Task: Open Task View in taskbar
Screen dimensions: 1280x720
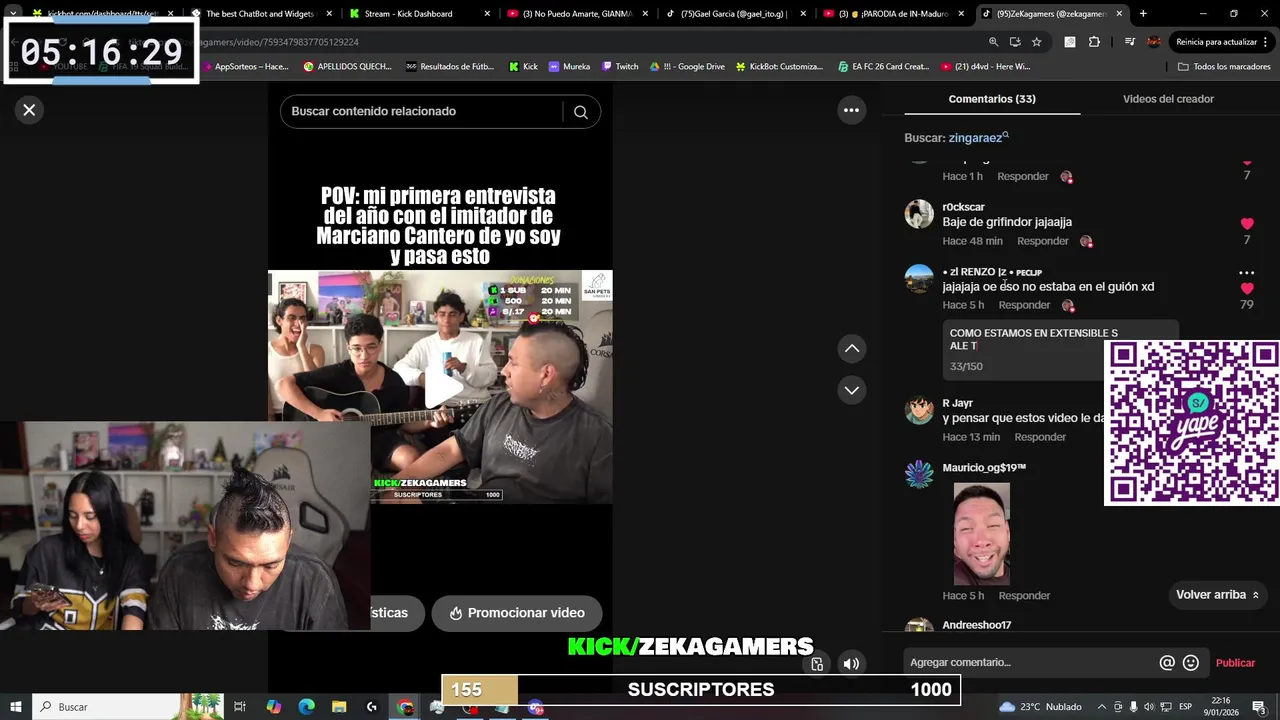Action: 240,707
